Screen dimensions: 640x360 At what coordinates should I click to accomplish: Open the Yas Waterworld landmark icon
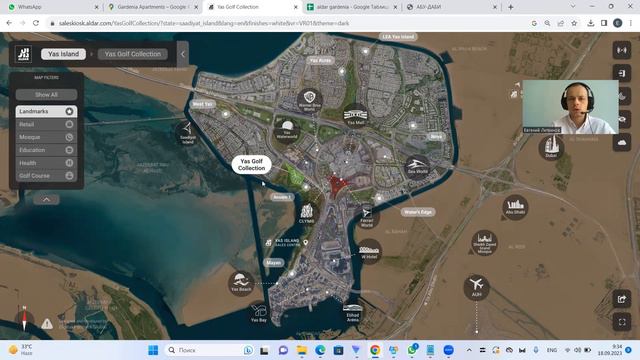click(x=287, y=130)
